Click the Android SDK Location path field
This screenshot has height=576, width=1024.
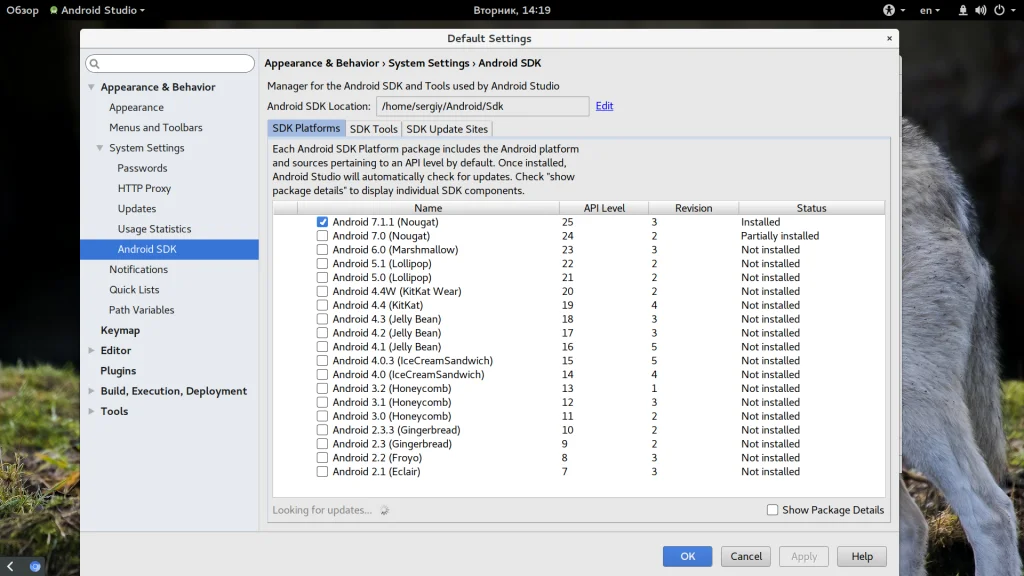pos(482,106)
